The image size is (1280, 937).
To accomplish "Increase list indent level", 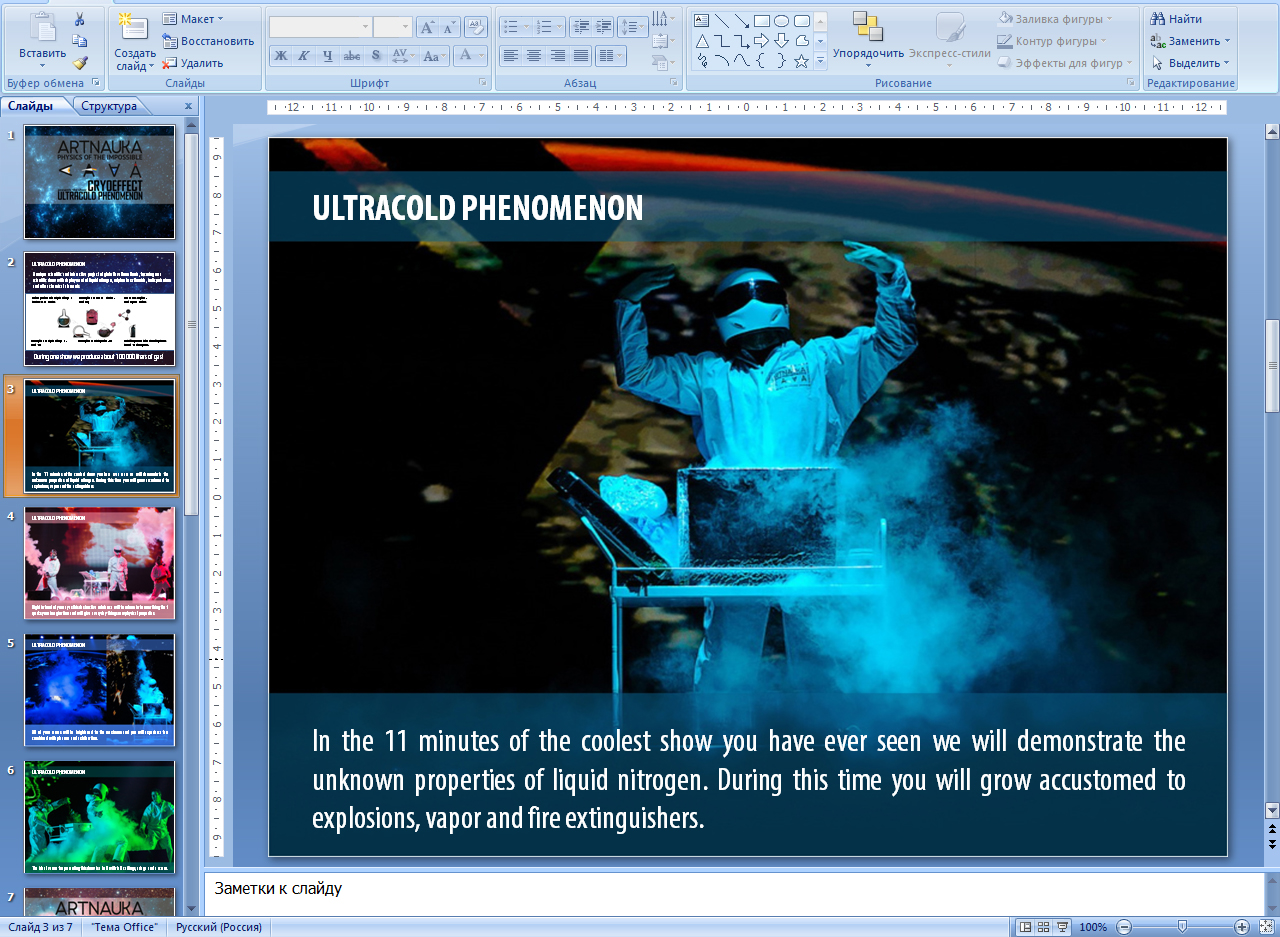I will pyautogui.click(x=604, y=28).
